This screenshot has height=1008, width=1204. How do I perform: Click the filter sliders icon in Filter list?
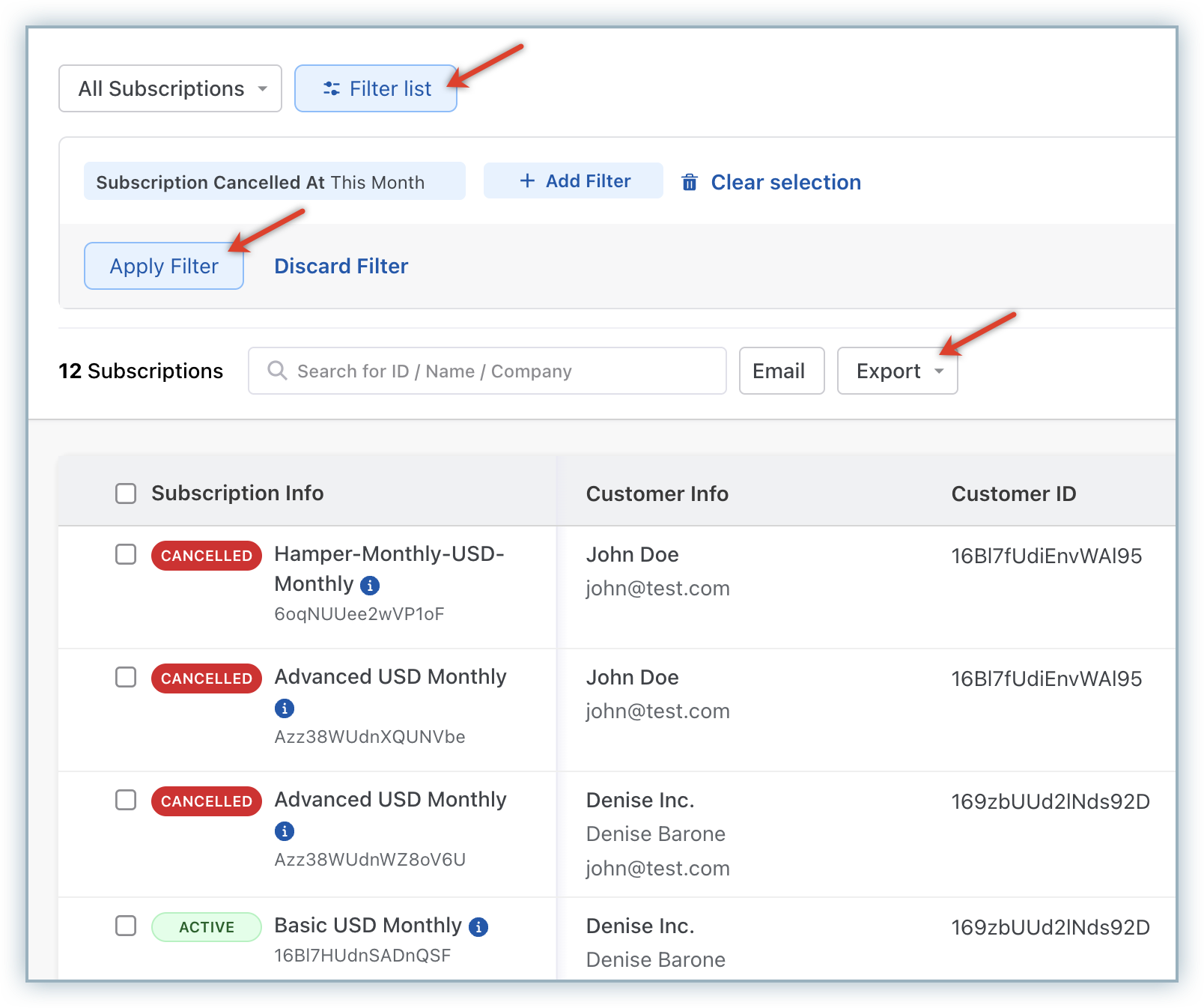click(x=331, y=89)
